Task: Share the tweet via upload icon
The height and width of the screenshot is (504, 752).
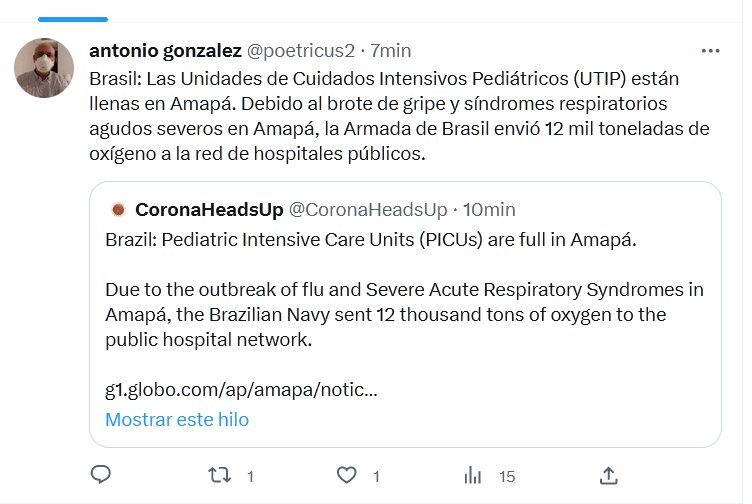Action: (x=607, y=475)
